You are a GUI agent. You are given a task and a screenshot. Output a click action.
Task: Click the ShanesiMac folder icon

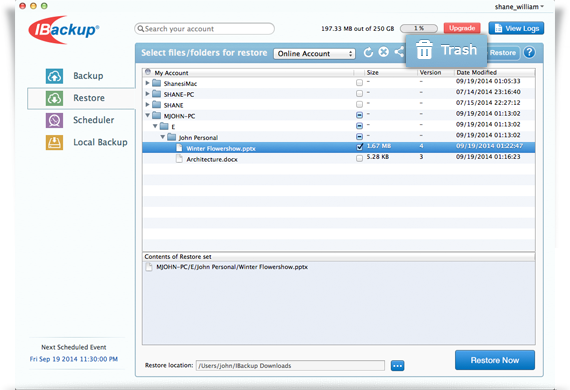point(157,83)
